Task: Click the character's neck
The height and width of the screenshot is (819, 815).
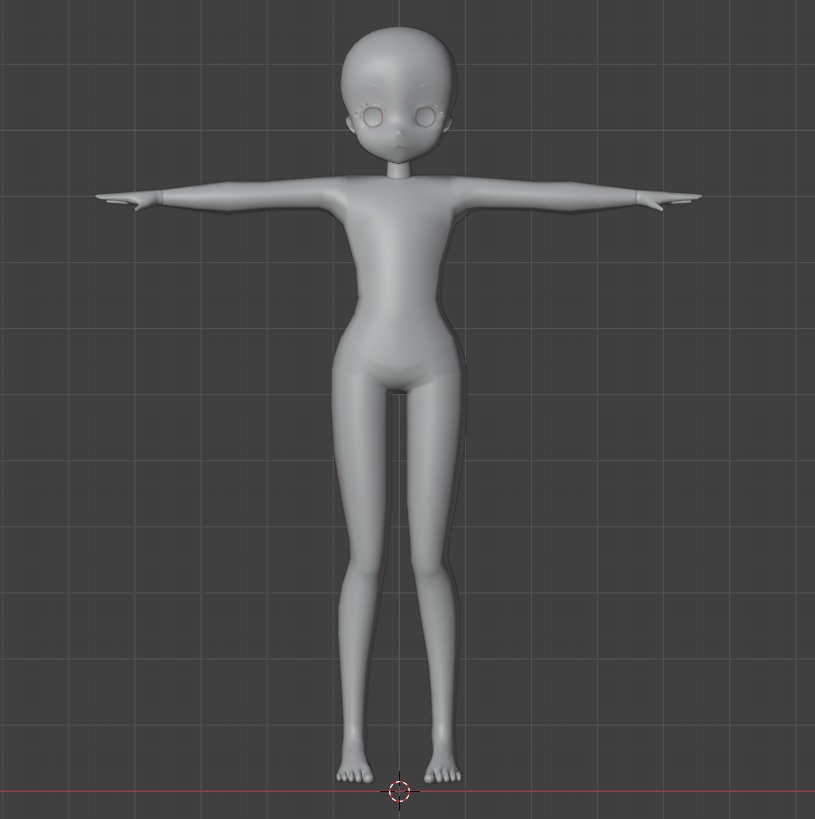Action: (400, 172)
